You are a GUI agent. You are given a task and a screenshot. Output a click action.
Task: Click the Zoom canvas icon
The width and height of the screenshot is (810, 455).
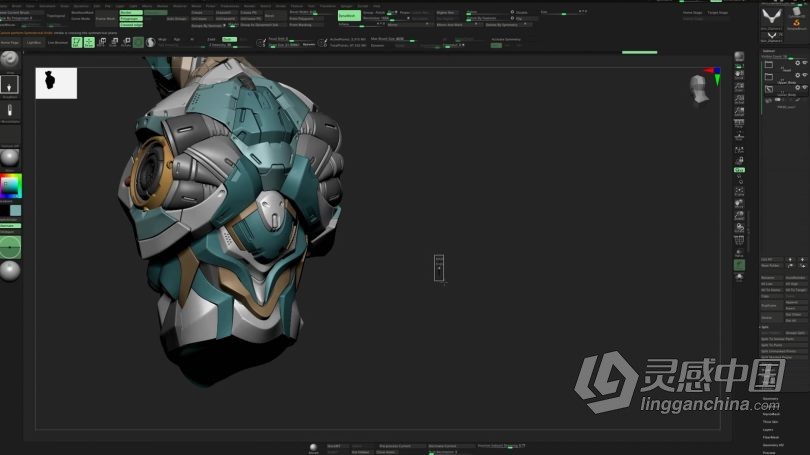[739, 86]
